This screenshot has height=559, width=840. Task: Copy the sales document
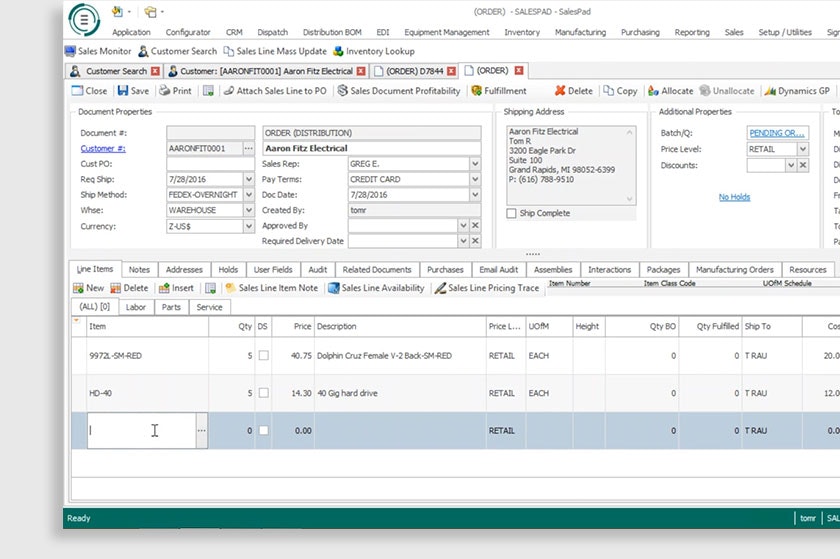click(620, 91)
